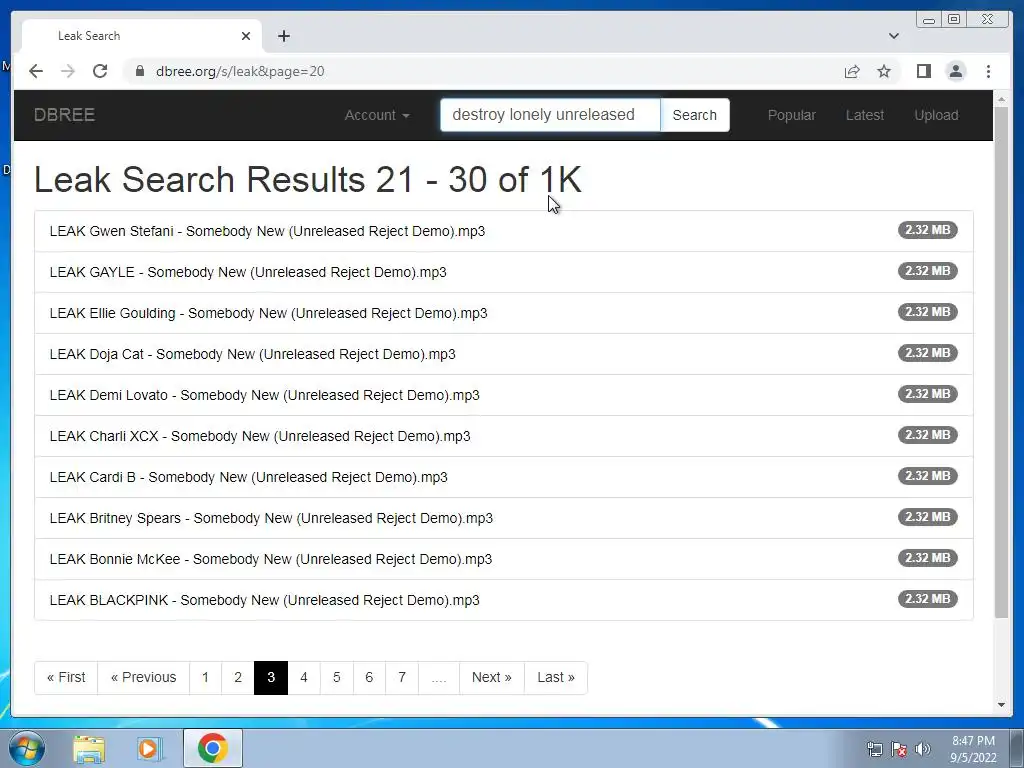The height and width of the screenshot is (768, 1024).
Task: Jump to results page 6
Action: coord(369,678)
